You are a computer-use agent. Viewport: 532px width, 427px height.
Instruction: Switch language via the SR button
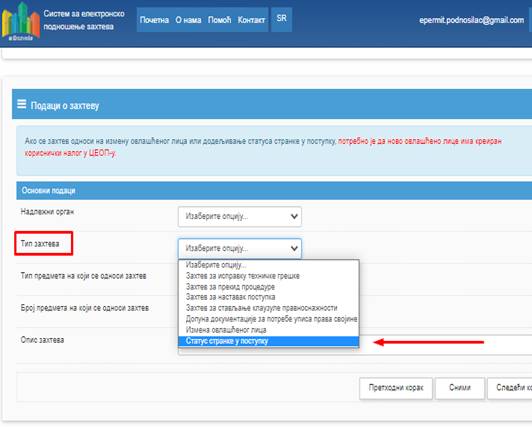pos(281,19)
